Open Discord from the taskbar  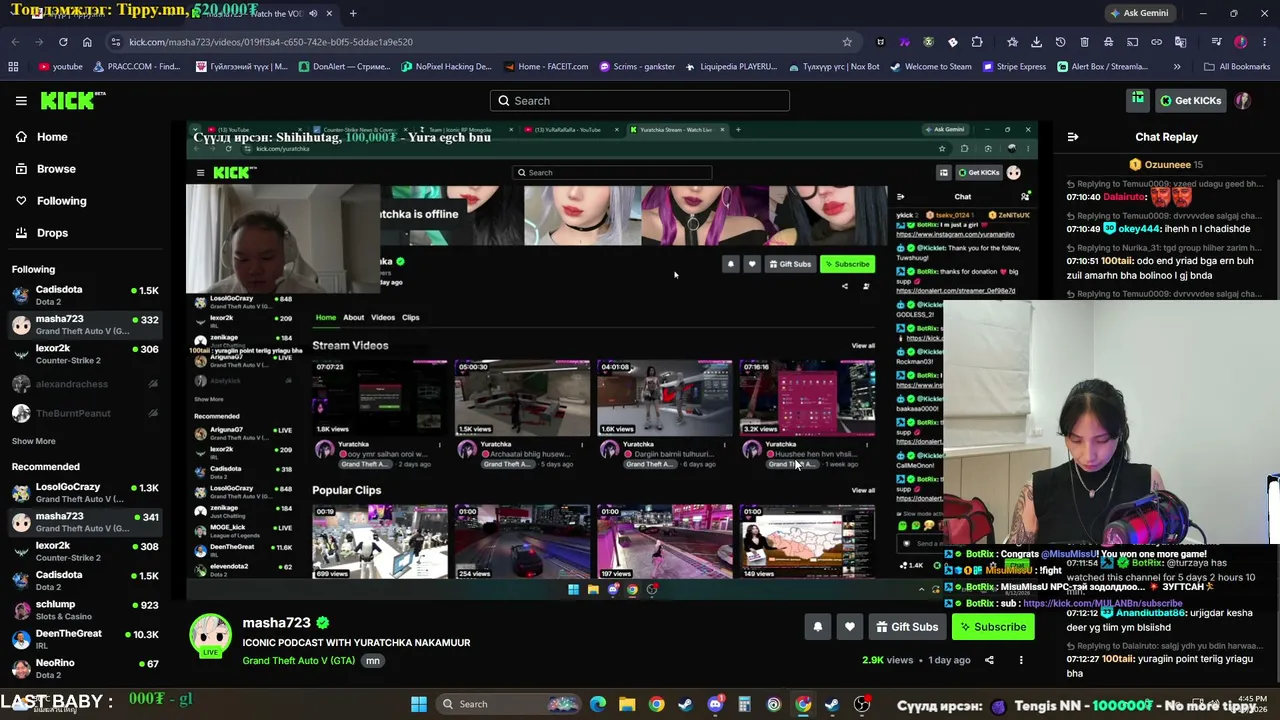coord(715,704)
